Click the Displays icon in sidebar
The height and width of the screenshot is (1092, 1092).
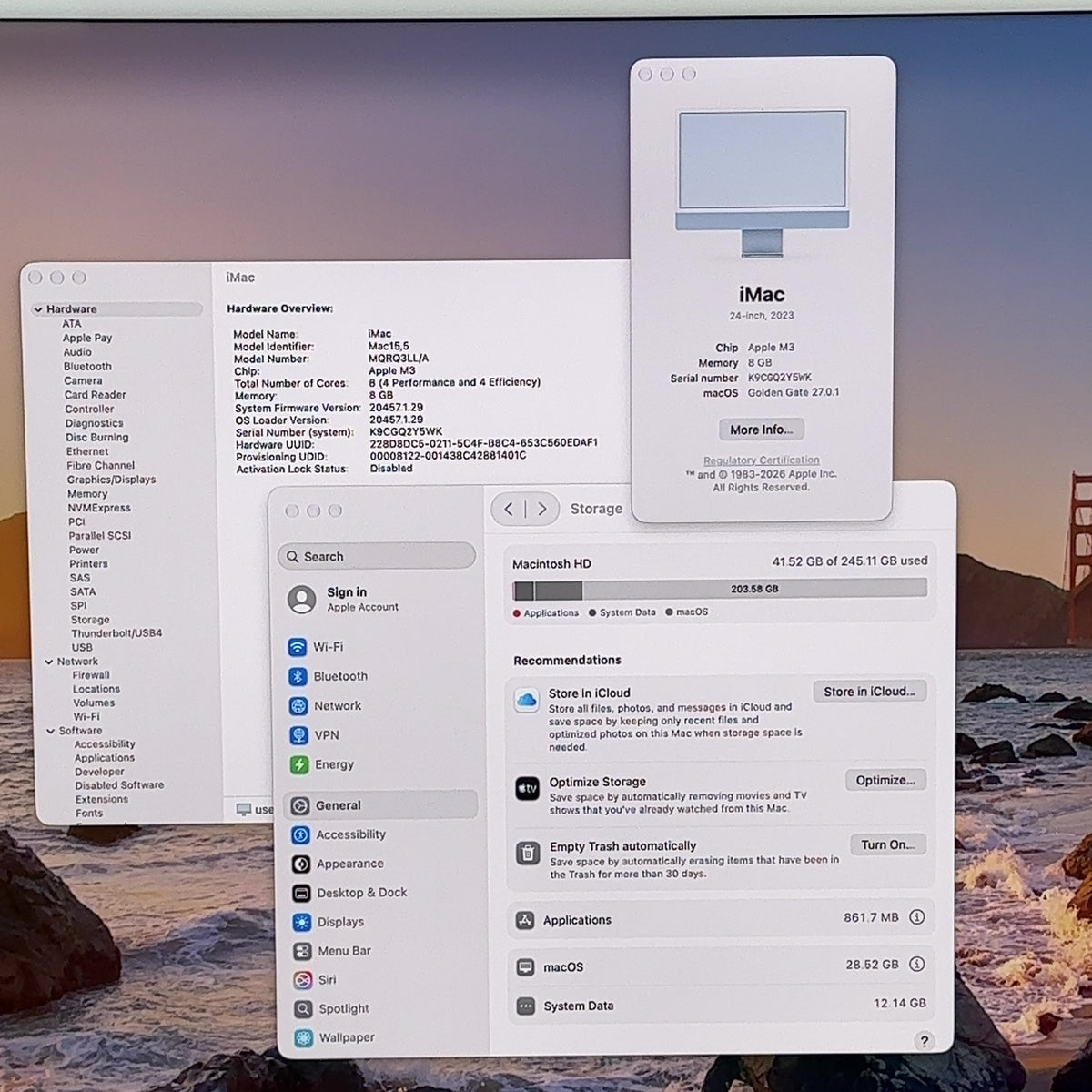[302, 922]
